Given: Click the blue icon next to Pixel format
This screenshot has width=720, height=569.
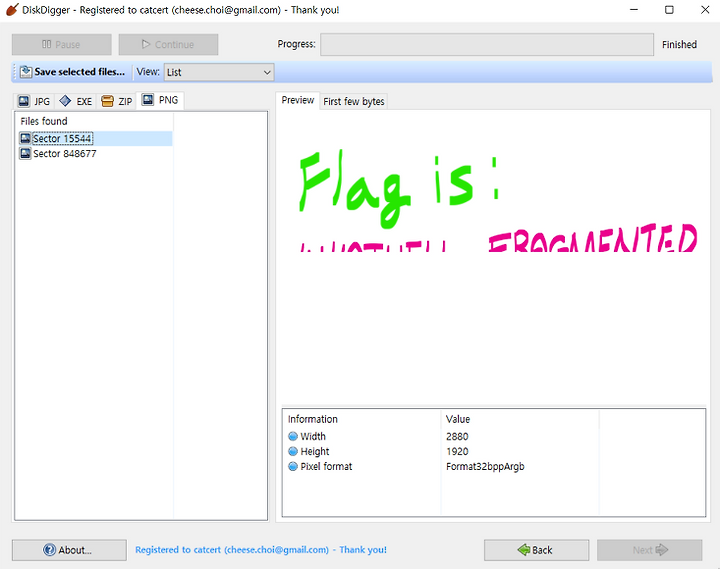Looking at the screenshot, I should (293, 467).
